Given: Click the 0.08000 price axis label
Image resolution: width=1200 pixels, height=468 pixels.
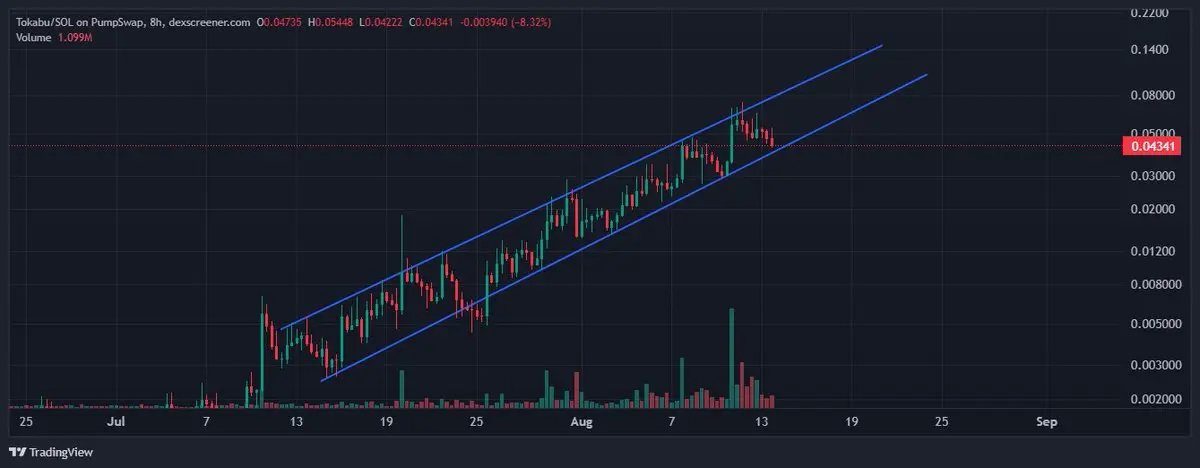Looking at the screenshot, I should pos(1155,95).
